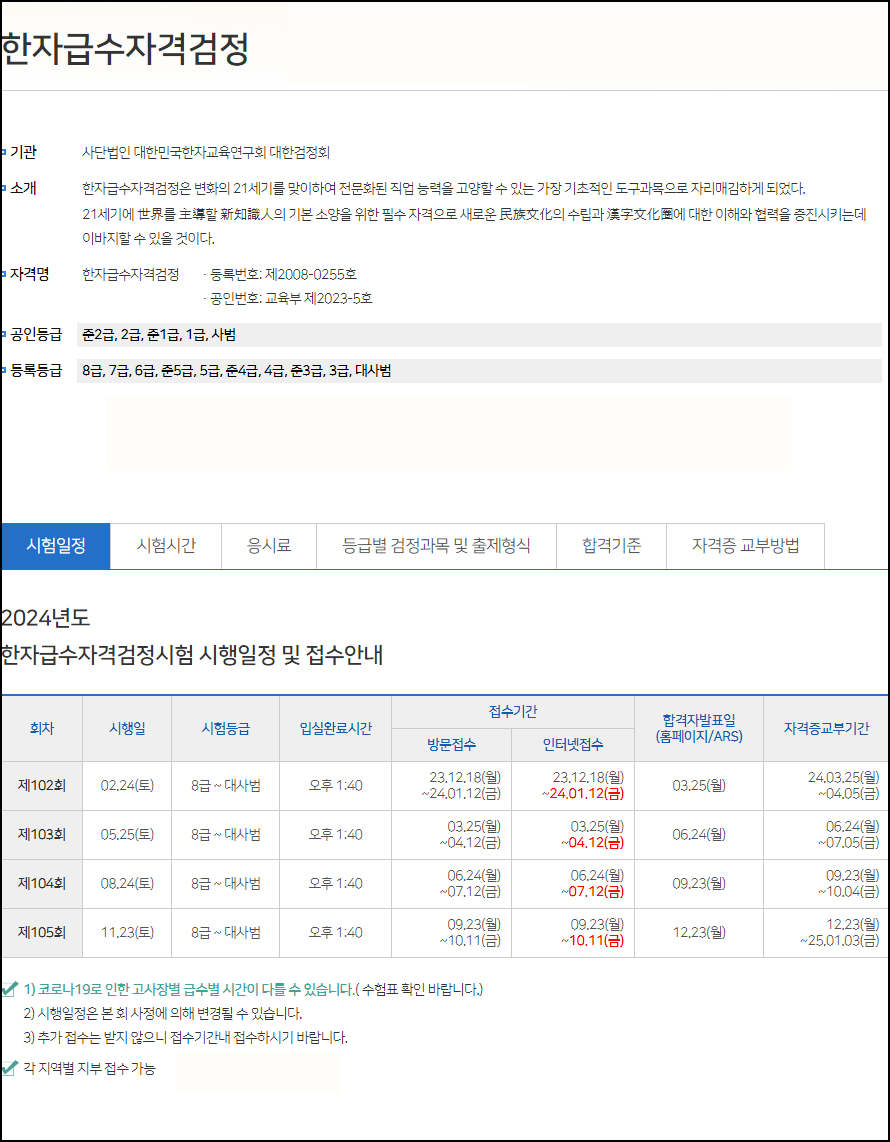Switch to the 시험시간 tab
Screen dimensions: 890x1142
166,546
